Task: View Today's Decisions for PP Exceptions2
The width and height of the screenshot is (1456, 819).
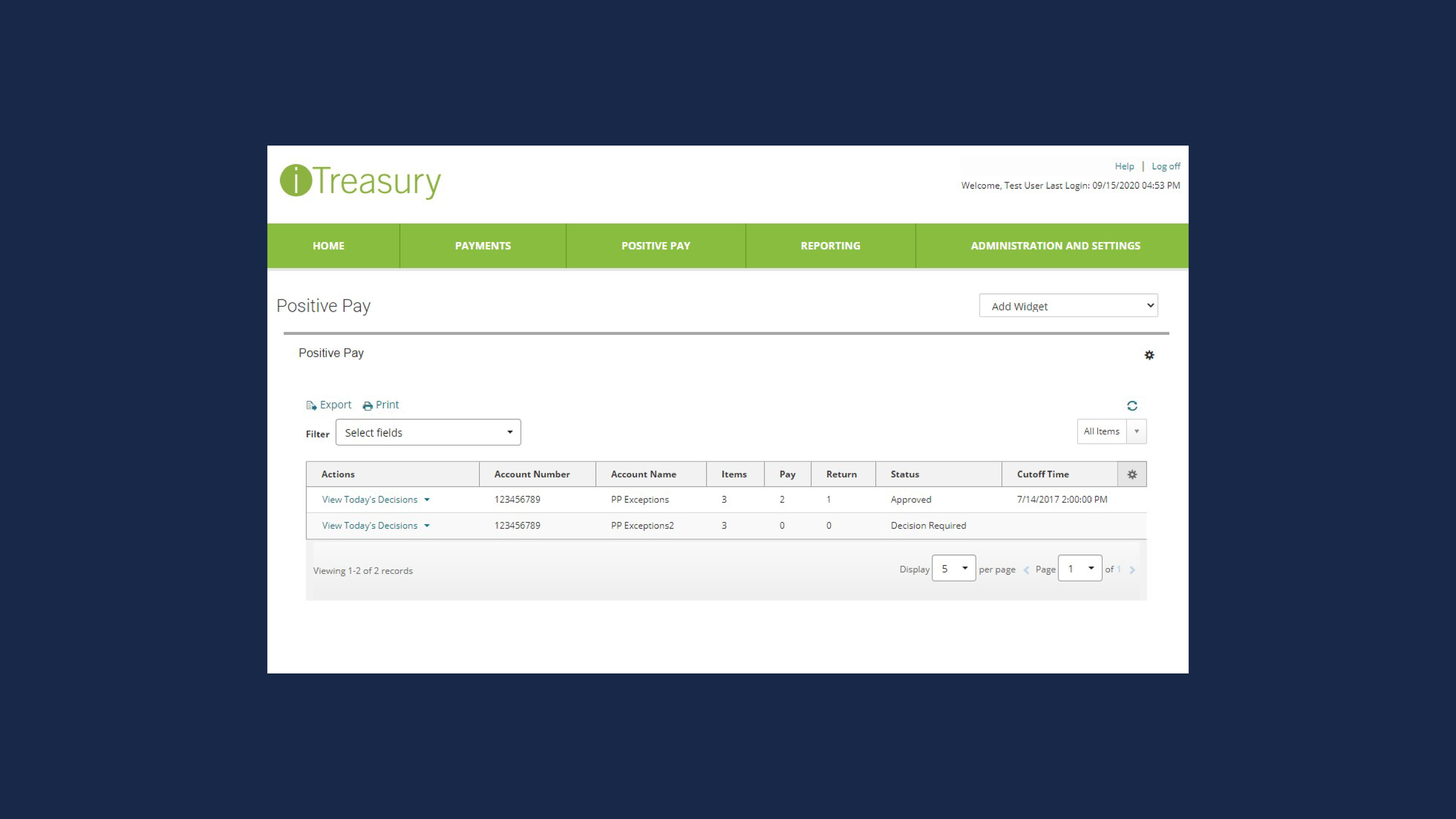Action: (x=369, y=525)
